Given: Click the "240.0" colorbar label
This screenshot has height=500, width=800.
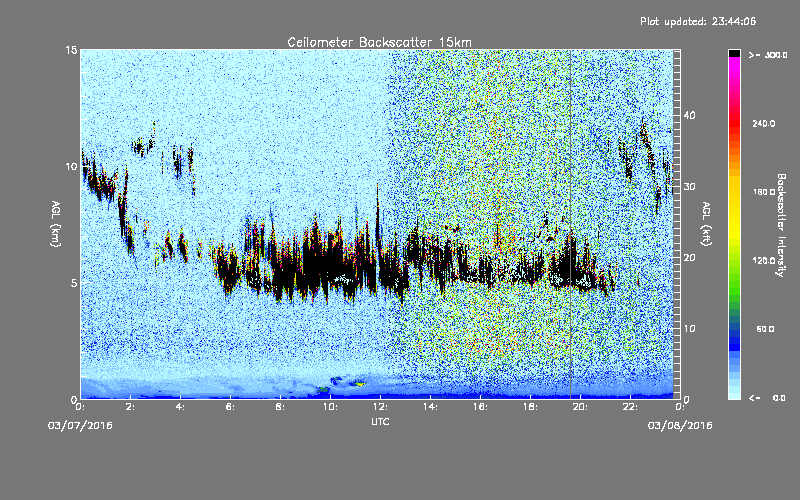Looking at the screenshot, I should click(x=764, y=124).
